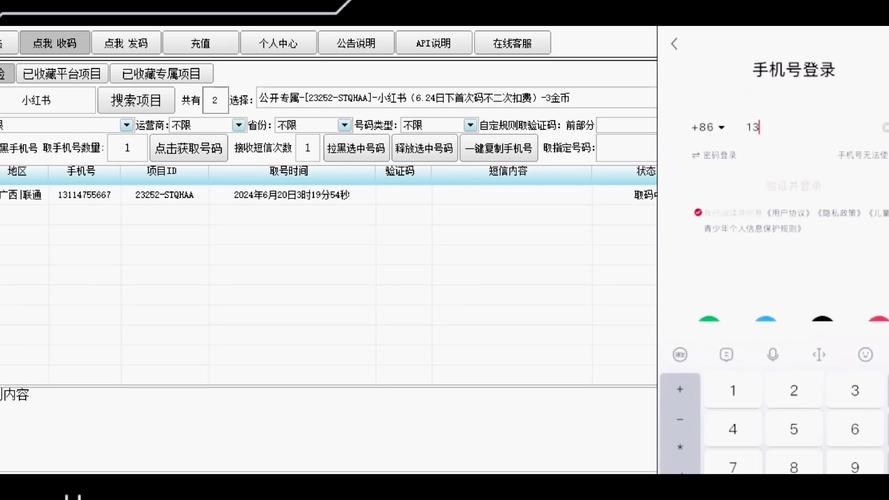Open the API说明 tab
Viewport: 889px width, 500px height.
pyautogui.click(x=434, y=43)
